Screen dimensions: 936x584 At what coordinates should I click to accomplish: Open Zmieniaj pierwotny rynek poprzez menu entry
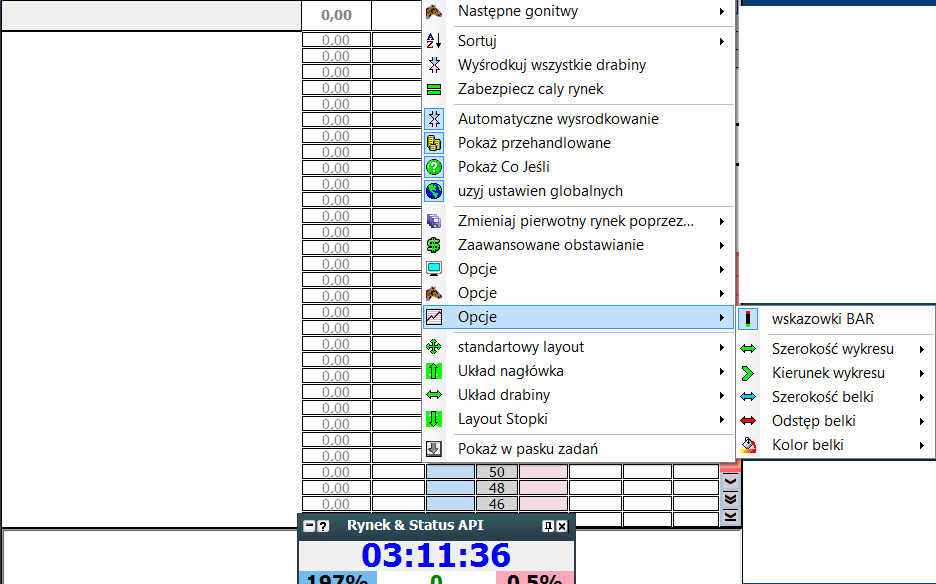click(578, 221)
